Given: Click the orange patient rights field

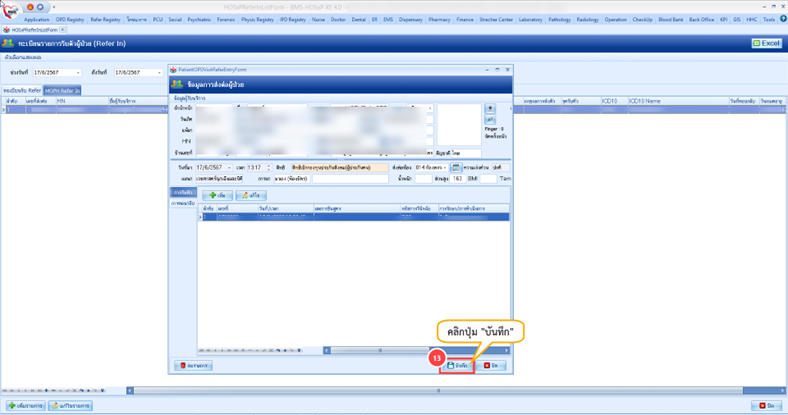Looking at the screenshot, I should 339,168.
